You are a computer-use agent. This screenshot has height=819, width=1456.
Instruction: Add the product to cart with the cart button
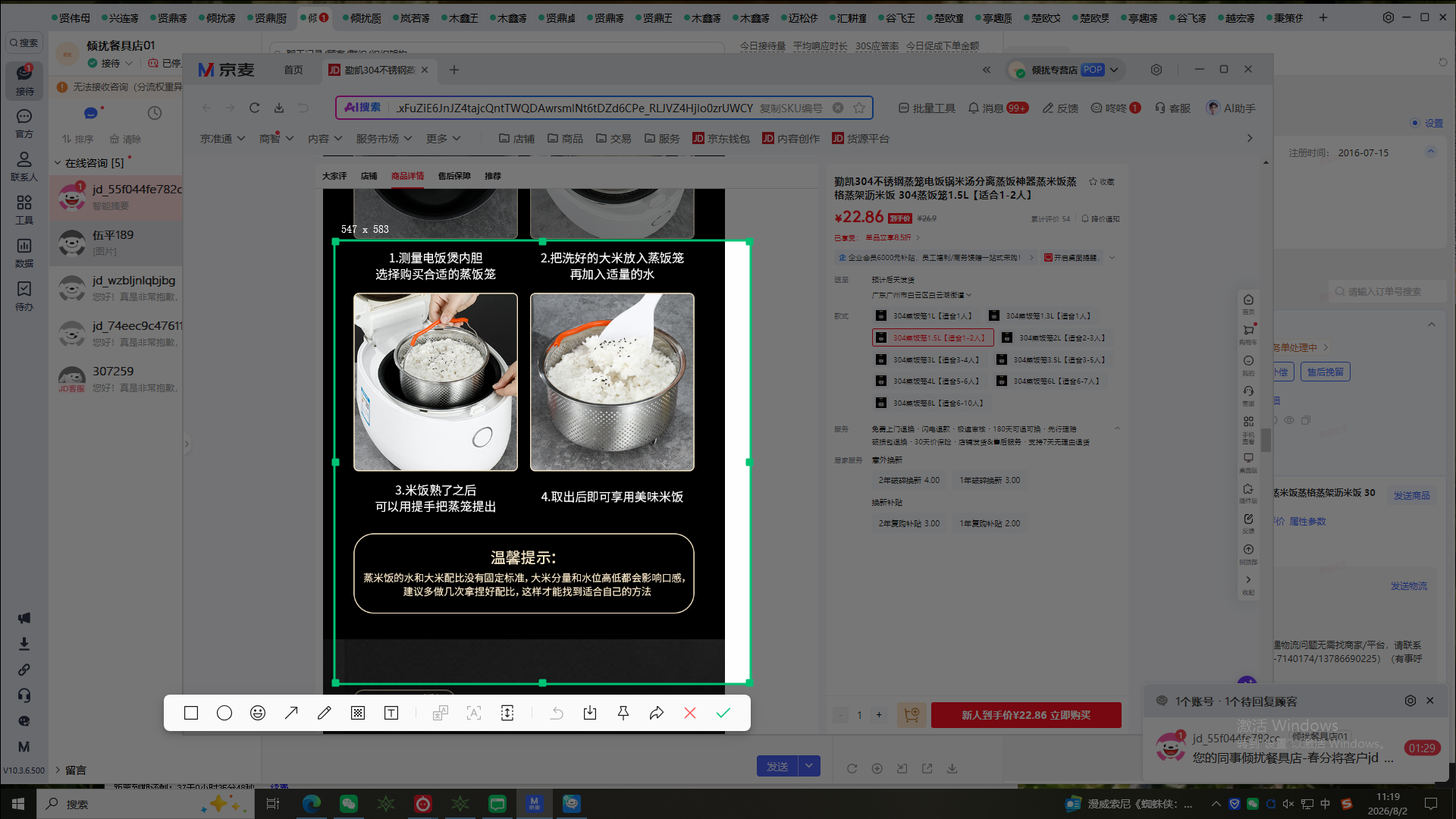[x=912, y=714]
